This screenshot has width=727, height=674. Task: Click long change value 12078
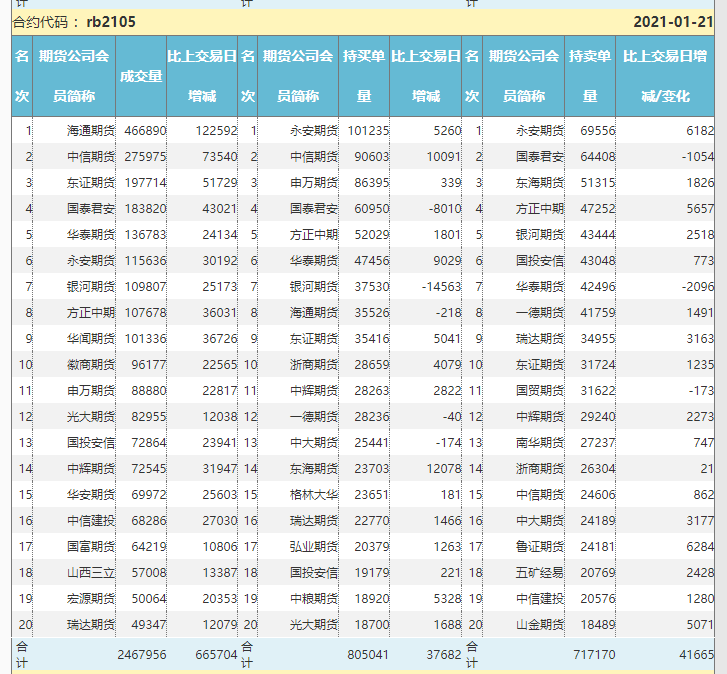click(444, 469)
